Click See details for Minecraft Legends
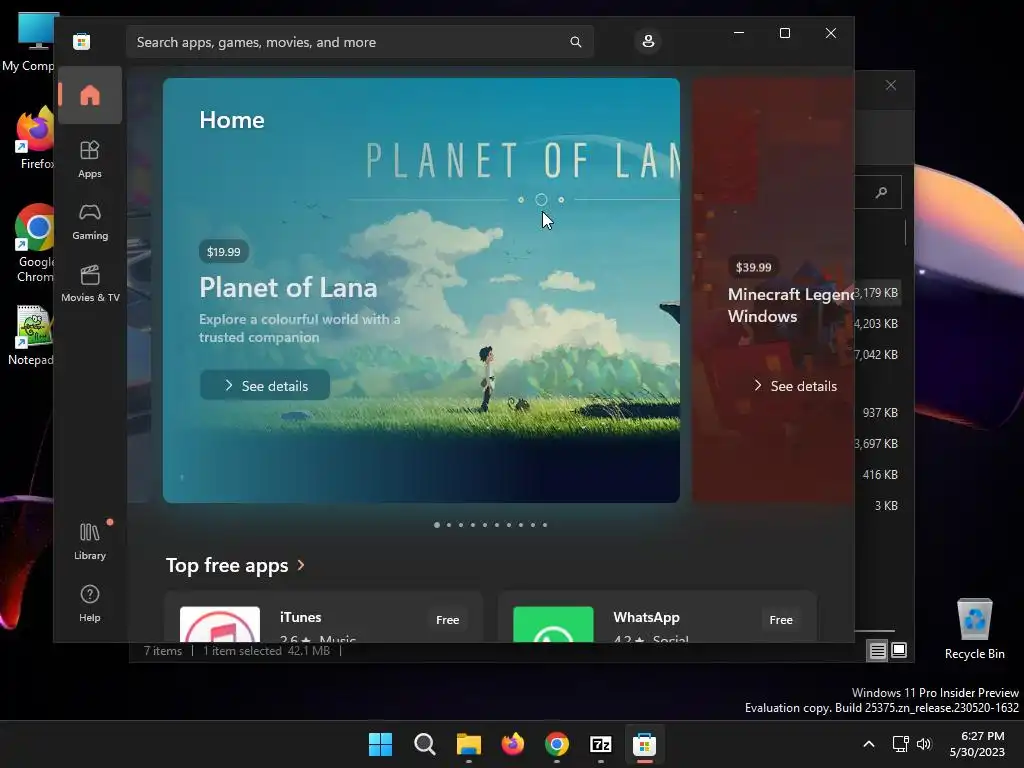The width and height of the screenshot is (1024, 768). point(795,386)
